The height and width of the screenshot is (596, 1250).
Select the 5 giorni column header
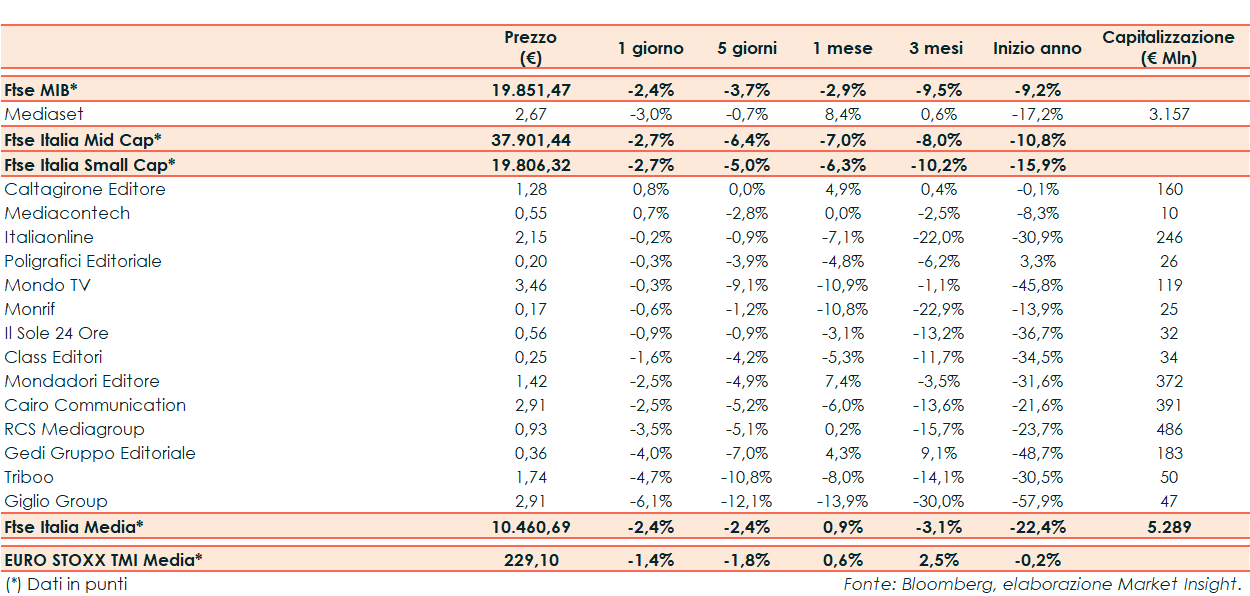pos(746,48)
